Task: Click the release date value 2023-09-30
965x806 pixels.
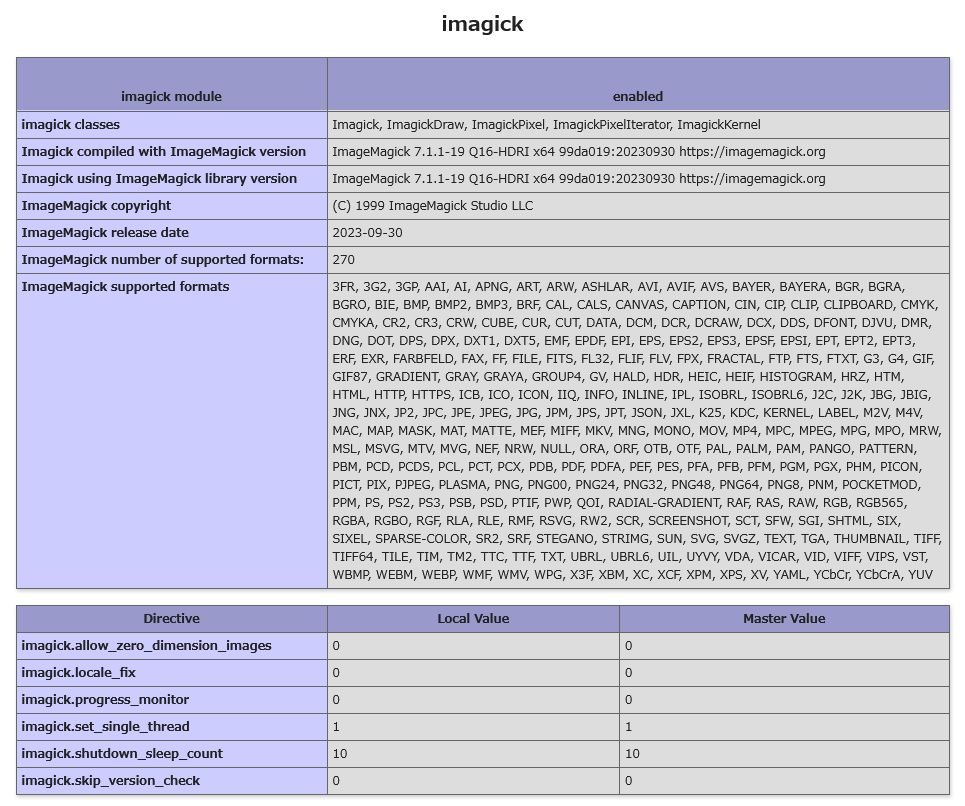Action: coord(367,233)
